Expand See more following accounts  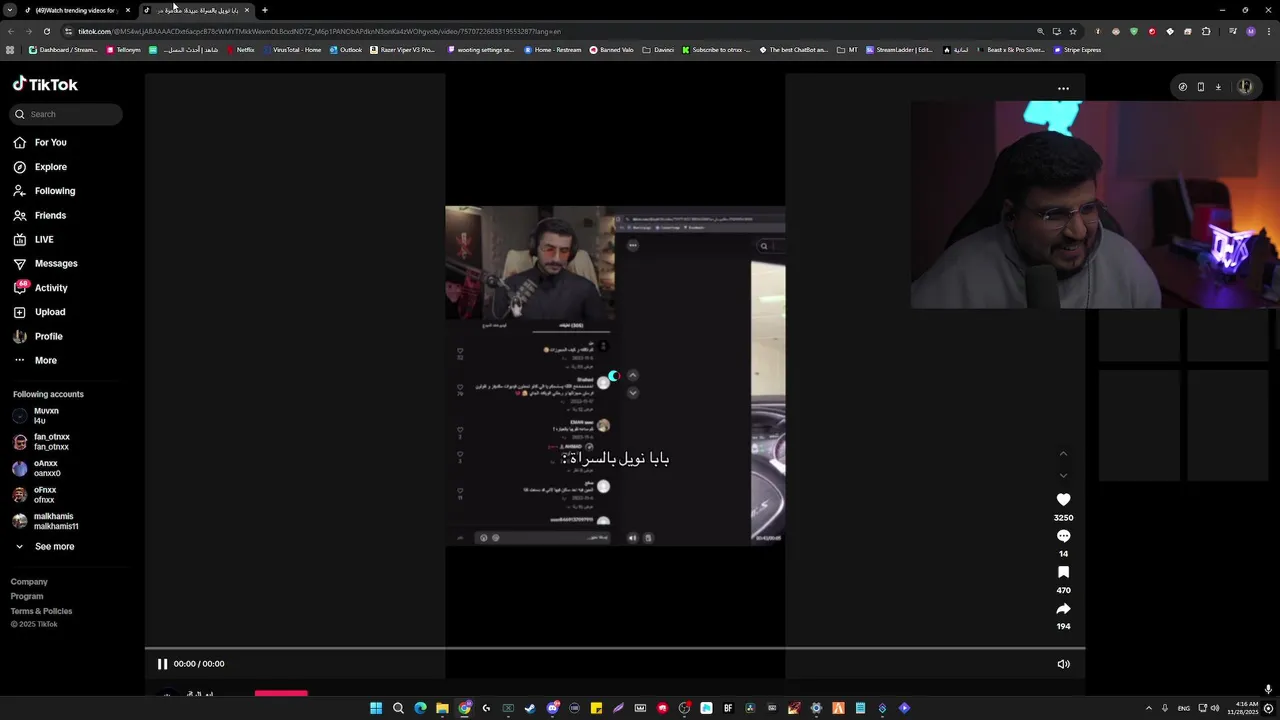45,547
